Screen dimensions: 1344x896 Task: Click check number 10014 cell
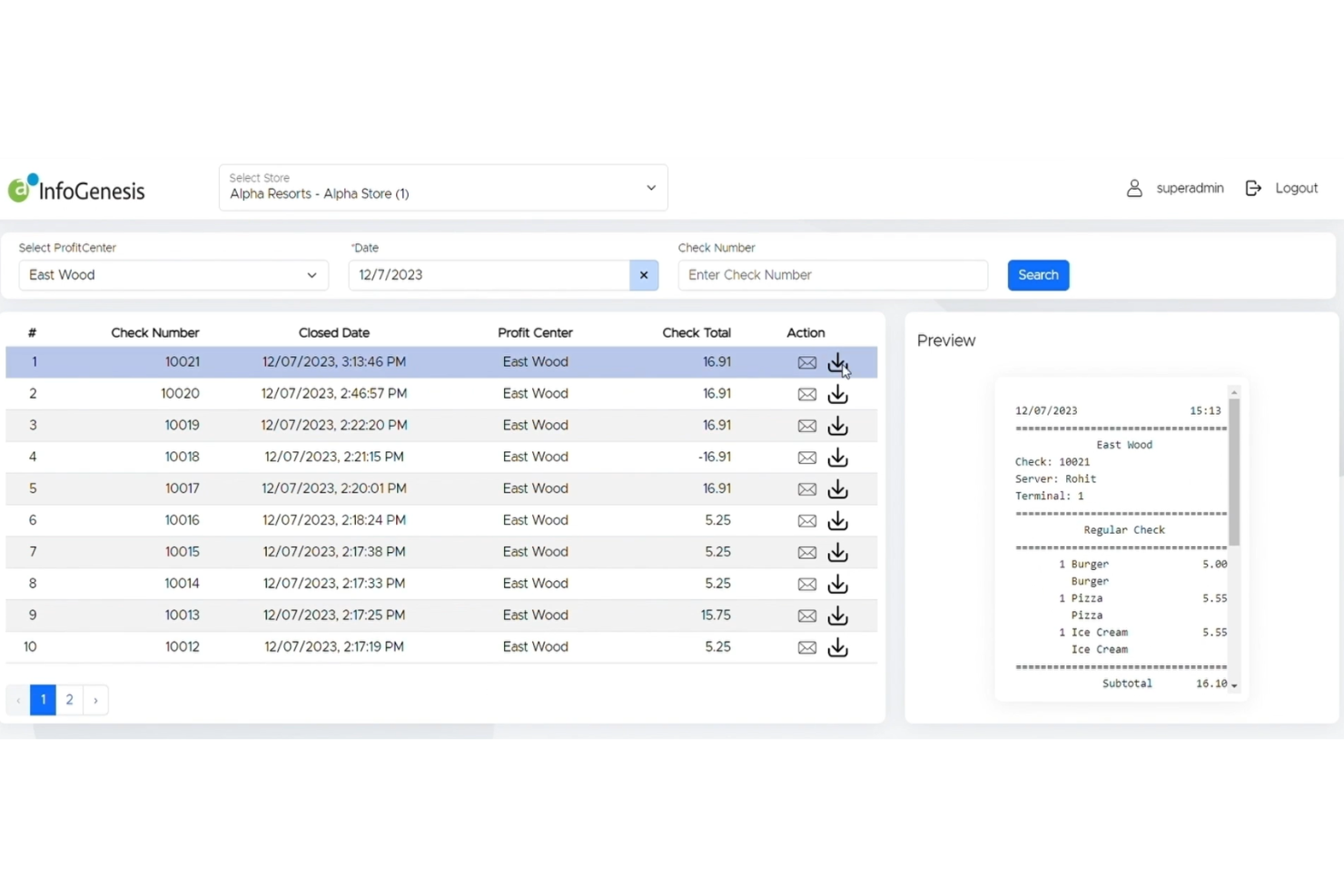coord(182,583)
